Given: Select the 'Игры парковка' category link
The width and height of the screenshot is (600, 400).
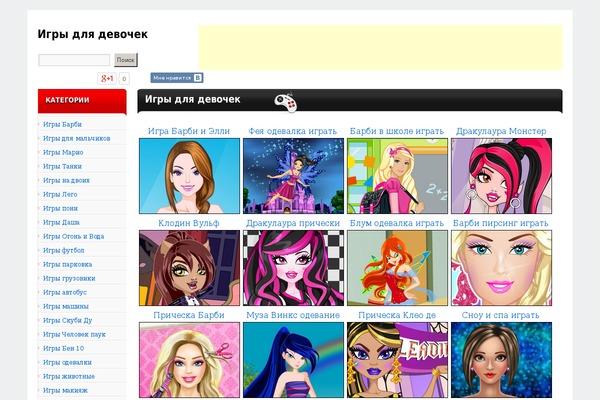Looking at the screenshot, I should (67, 264).
